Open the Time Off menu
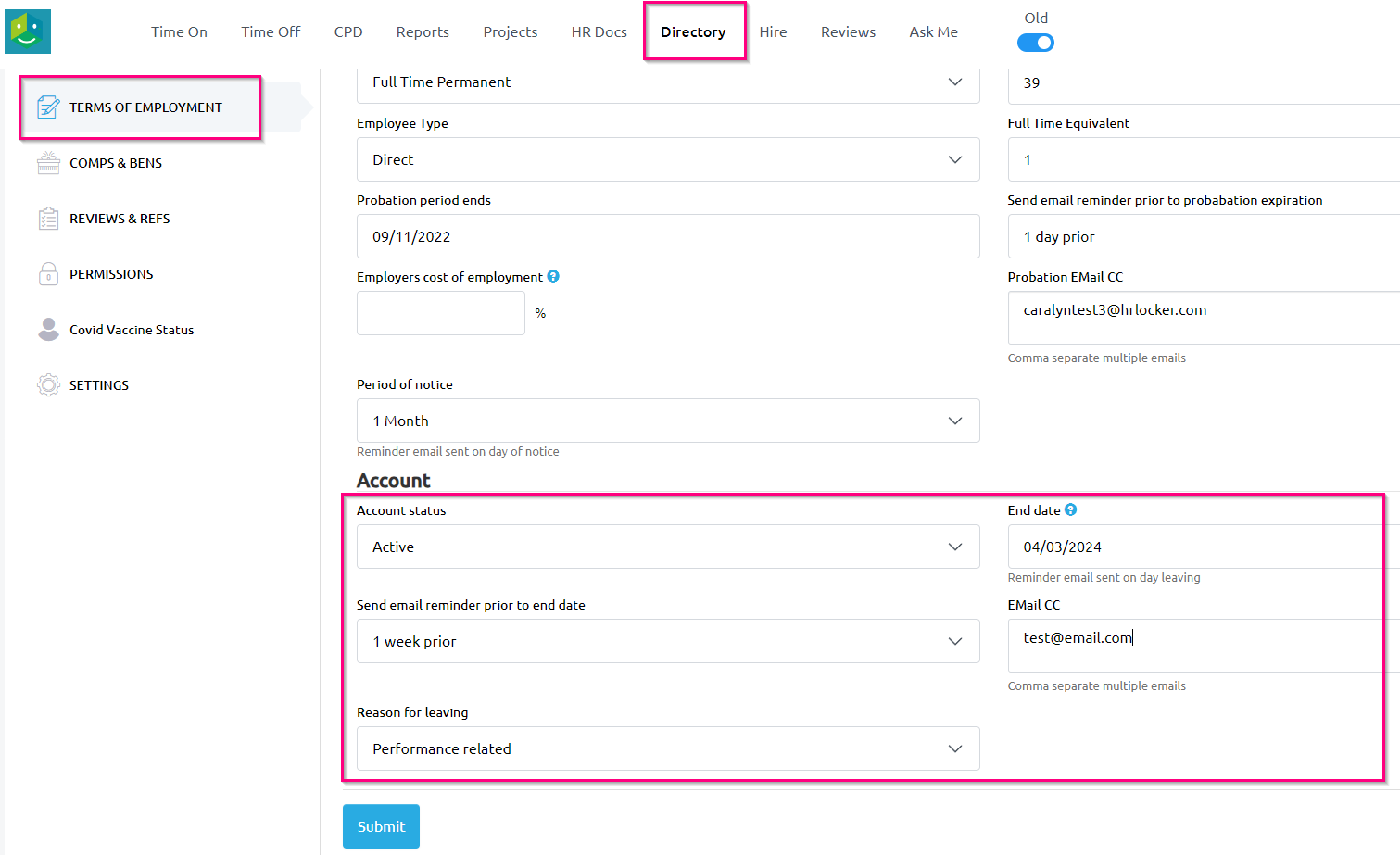Image resolution: width=1400 pixels, height=855 pixels. (271, 31)
